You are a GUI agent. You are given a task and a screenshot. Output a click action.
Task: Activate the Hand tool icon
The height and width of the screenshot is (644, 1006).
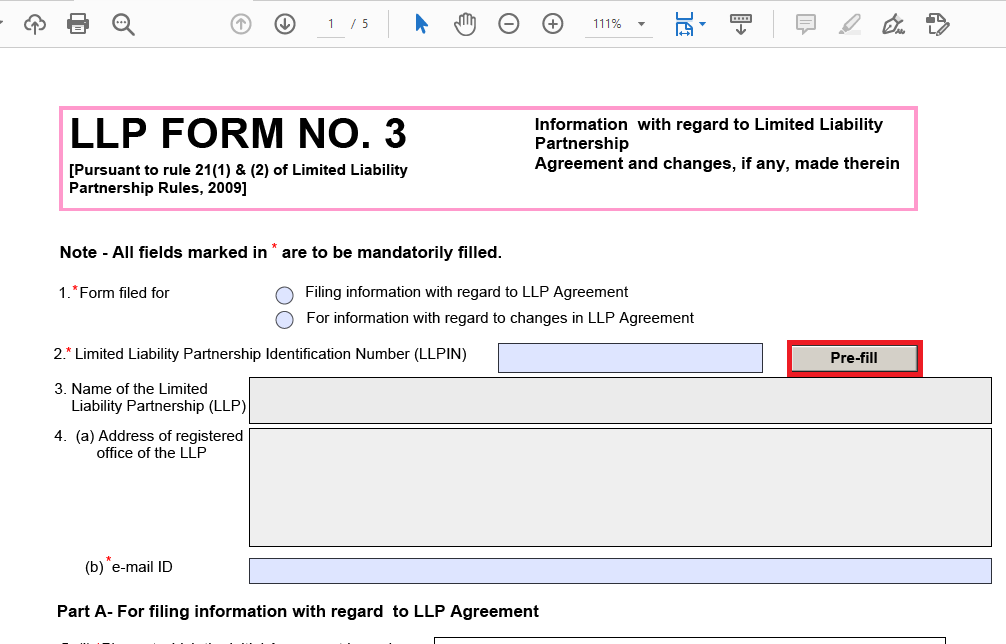(x=464, y=23)
